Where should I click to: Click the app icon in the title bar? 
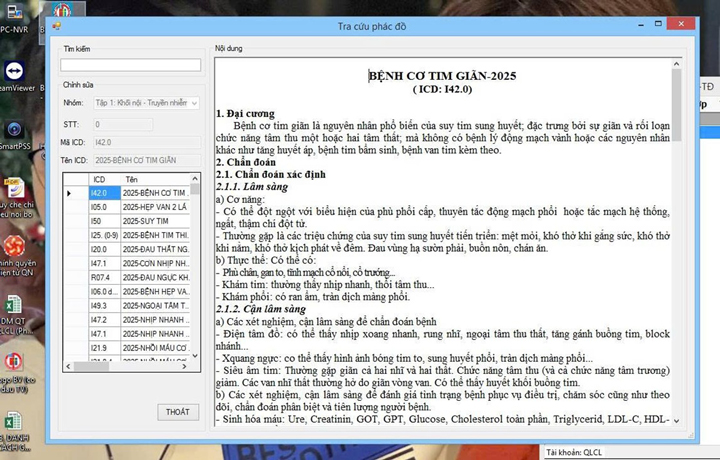pyautogui.click(x=57, y=25)
